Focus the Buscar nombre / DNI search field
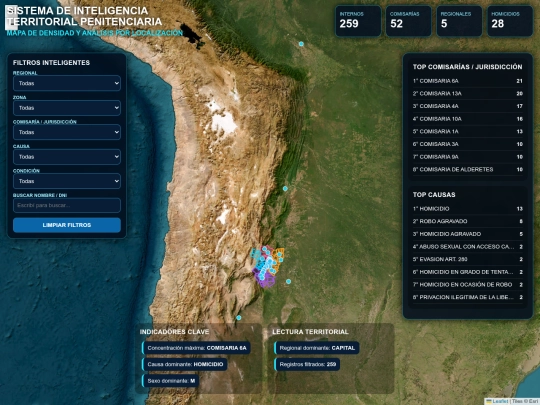The width and height of the screenshot is (540, 405). coord(67,205)
